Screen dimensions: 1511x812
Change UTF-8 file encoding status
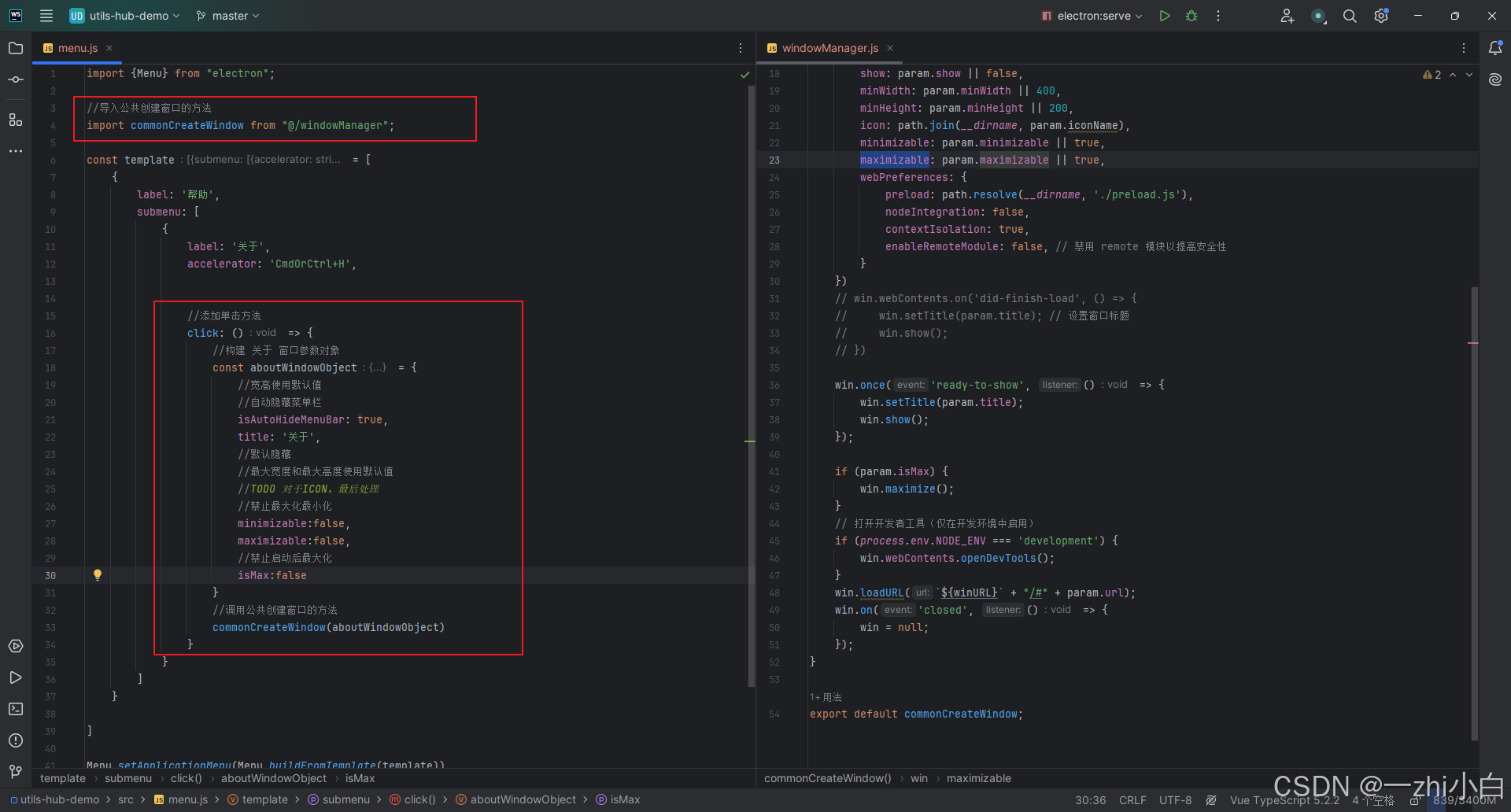[x=1176, y=799]
